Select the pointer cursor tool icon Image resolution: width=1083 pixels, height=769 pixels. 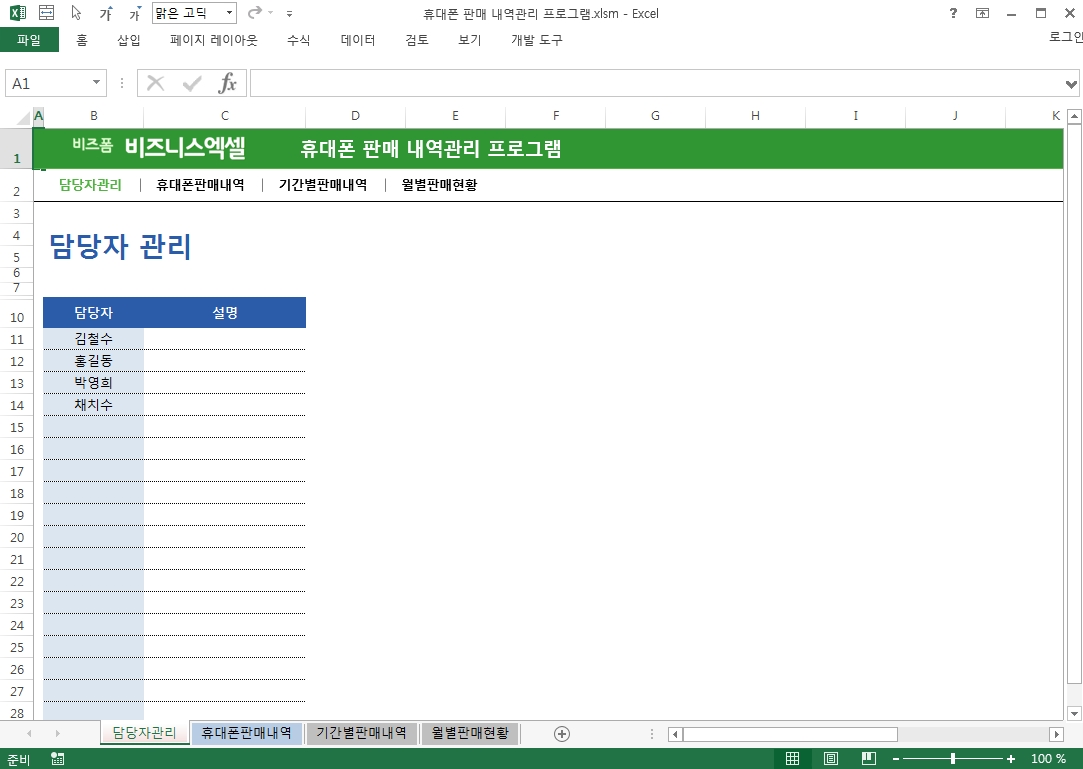77,12
